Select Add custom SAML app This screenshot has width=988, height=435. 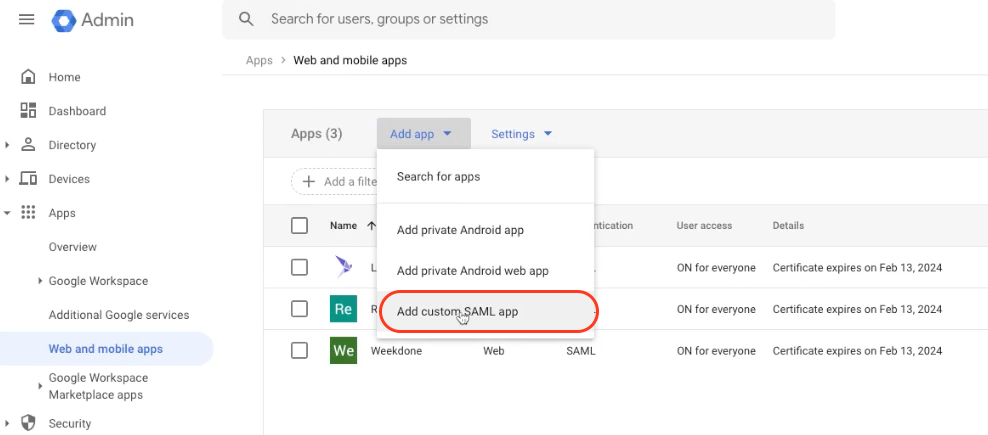(458, 311)
